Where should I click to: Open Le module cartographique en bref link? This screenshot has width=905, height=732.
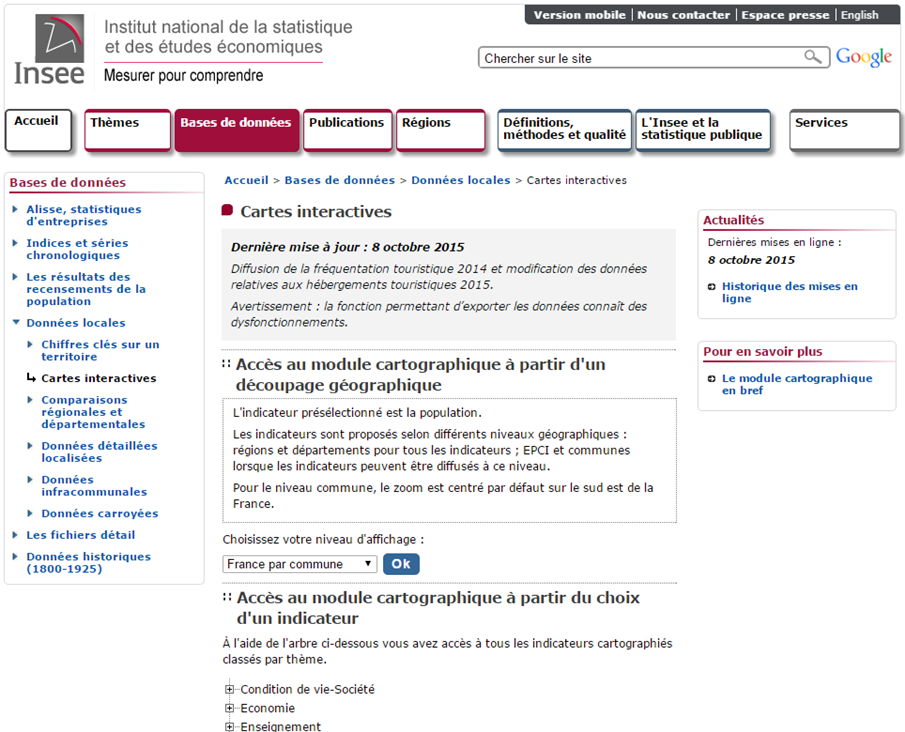797,384
